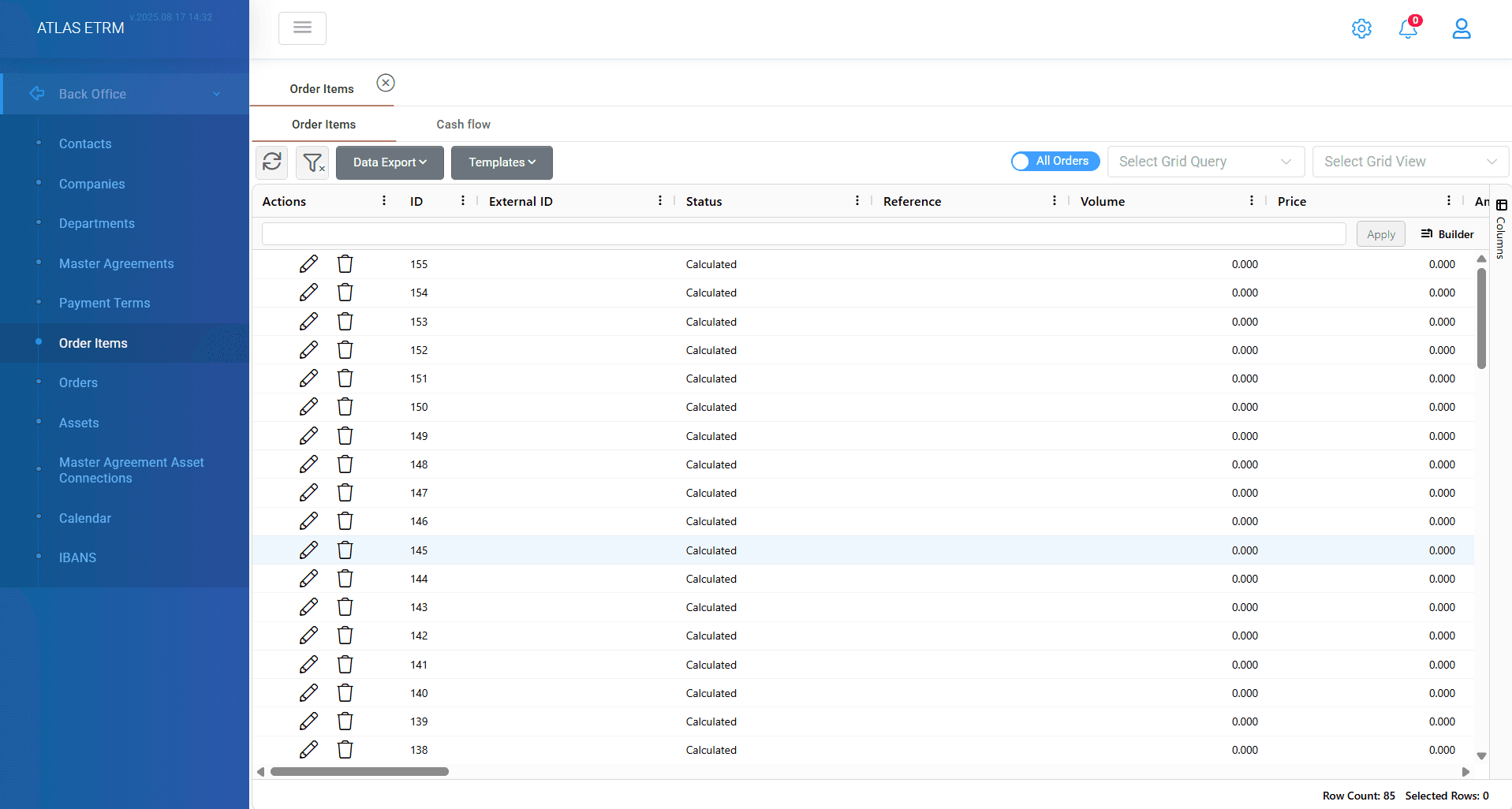
Task: Open Actions column menu
Action: tap(384, 201)
